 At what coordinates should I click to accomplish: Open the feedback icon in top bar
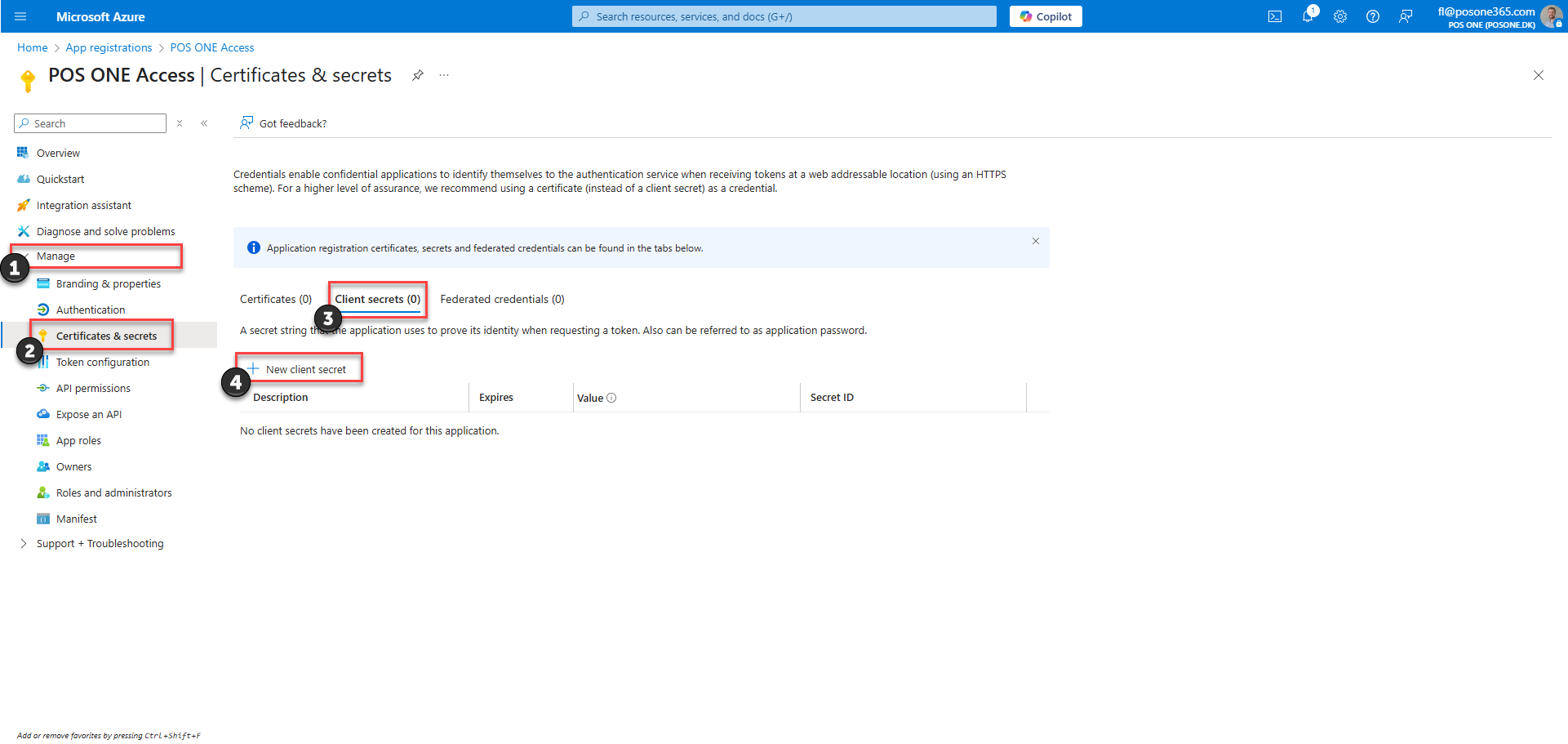[1406, 16]
